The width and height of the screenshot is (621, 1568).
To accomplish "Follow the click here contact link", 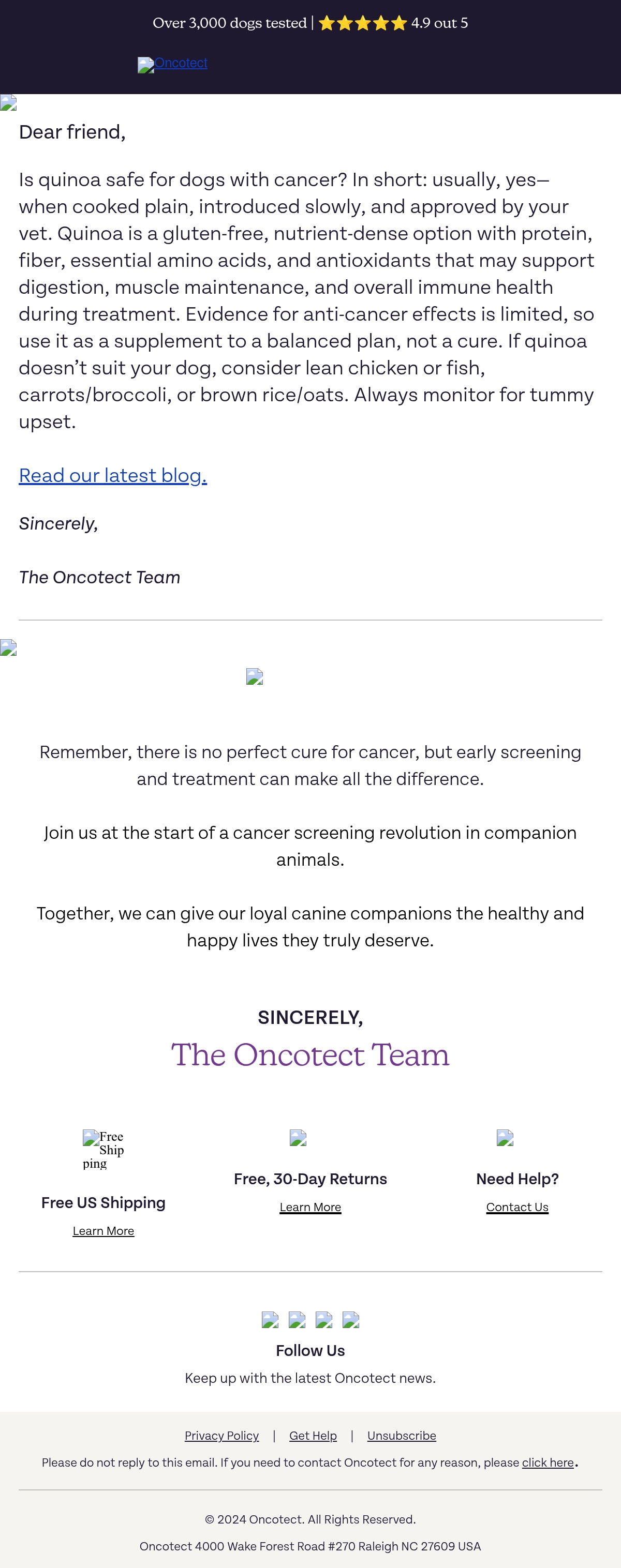I will coord(548,1463).
